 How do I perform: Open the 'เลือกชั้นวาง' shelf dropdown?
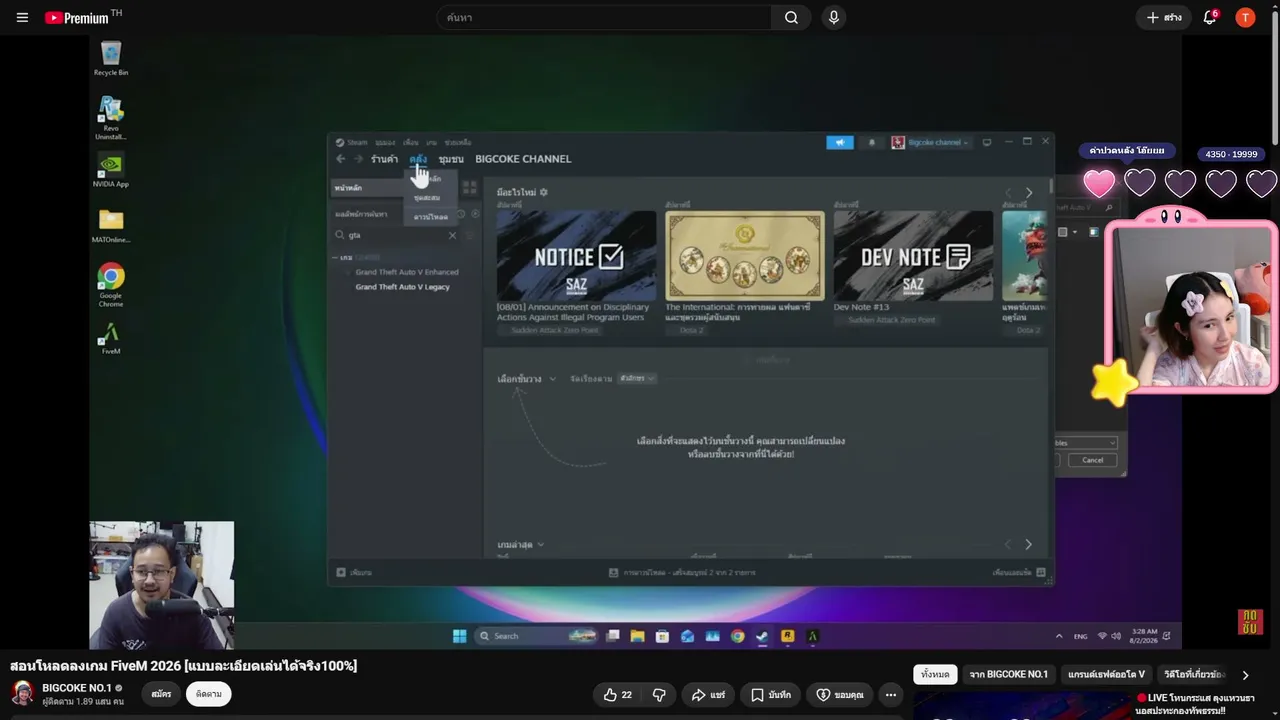click(527, 379)
